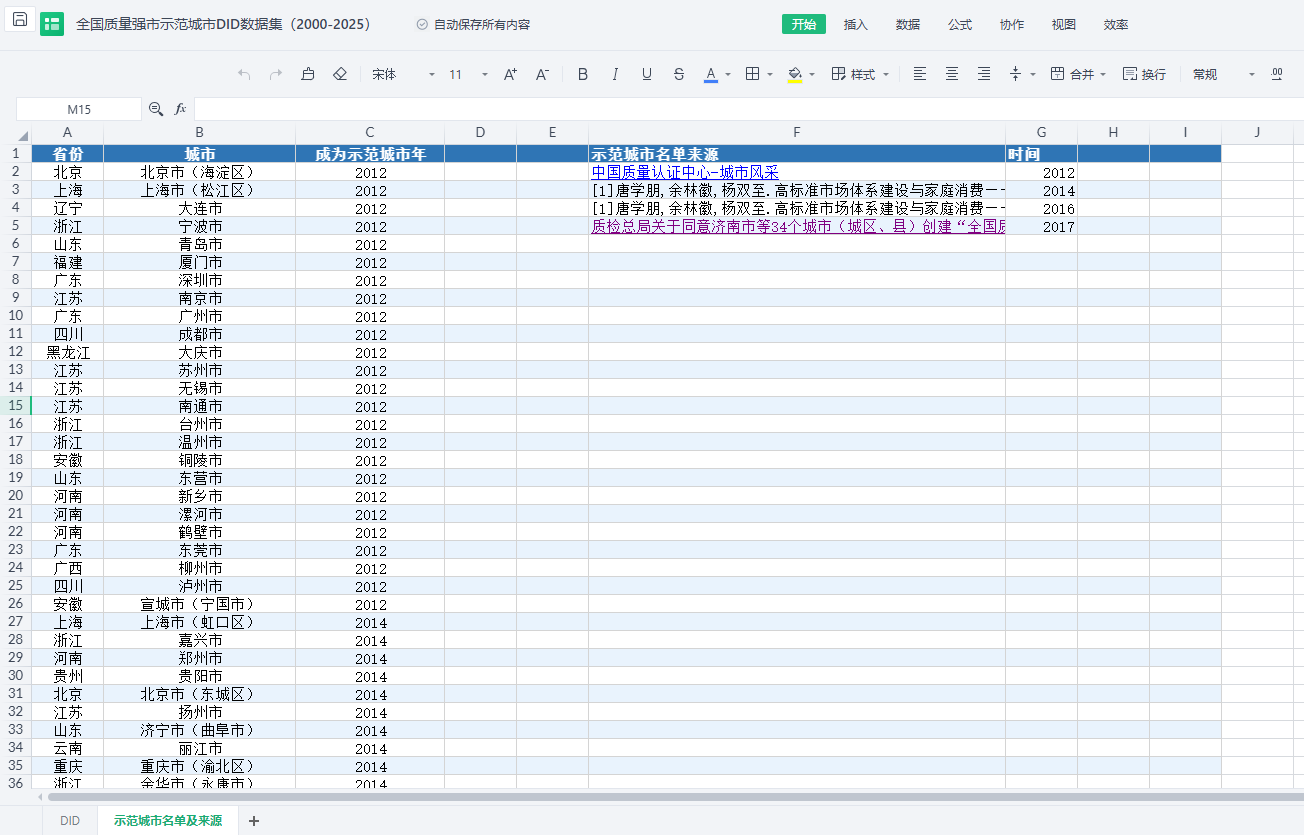Increase font size with A+ icon
Screen dimensions: 1304x835
pos(510,74)
